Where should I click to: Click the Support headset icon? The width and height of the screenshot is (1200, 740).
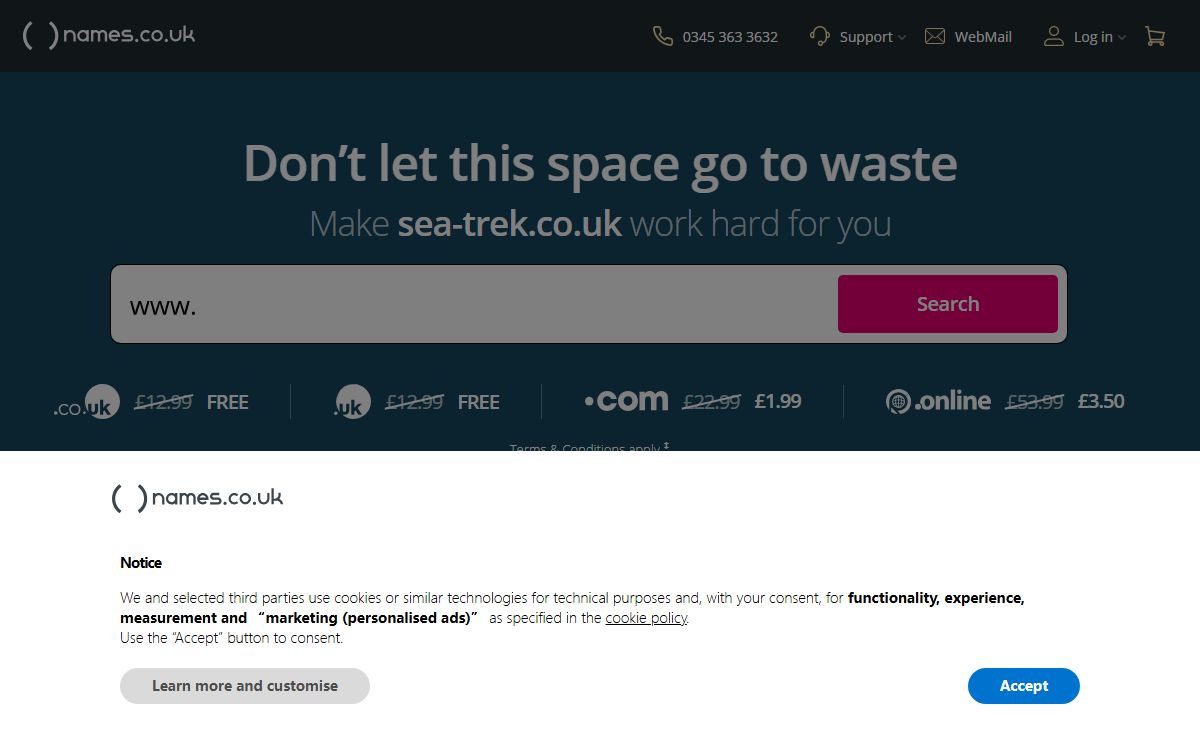820,36
